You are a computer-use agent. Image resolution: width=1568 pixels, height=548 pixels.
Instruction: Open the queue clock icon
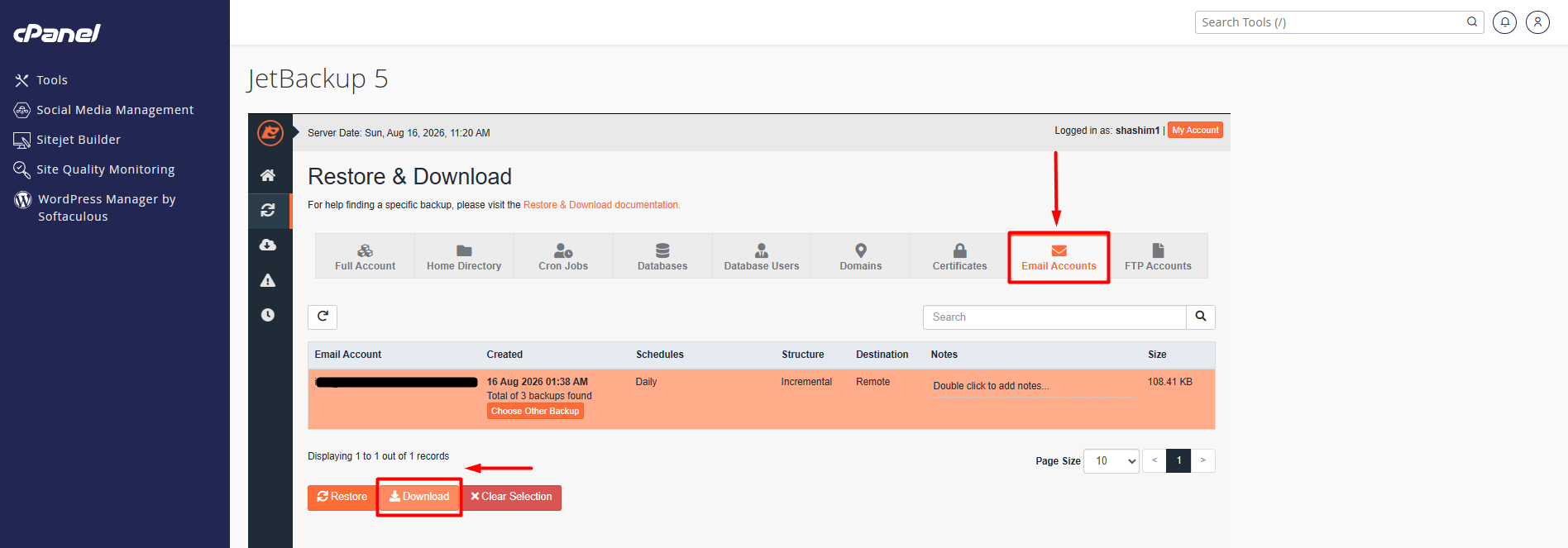point(268,315)
